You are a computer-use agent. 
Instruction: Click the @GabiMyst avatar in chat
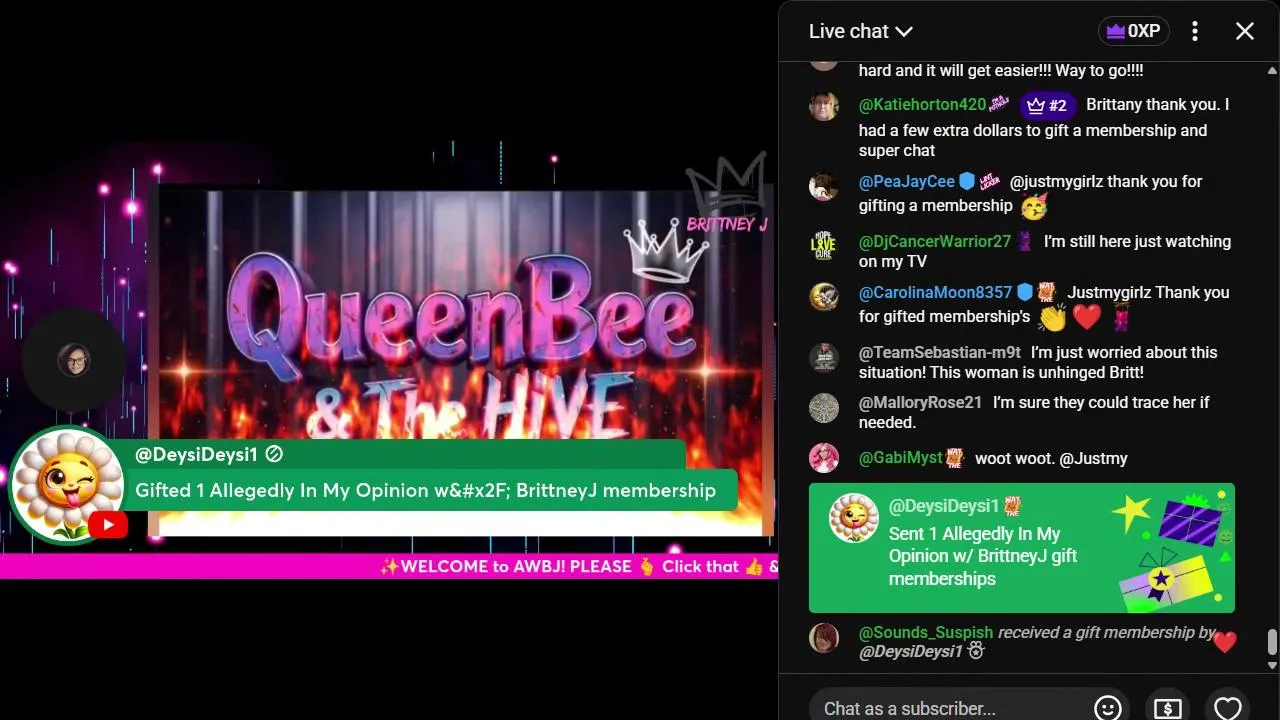[824, 458]
